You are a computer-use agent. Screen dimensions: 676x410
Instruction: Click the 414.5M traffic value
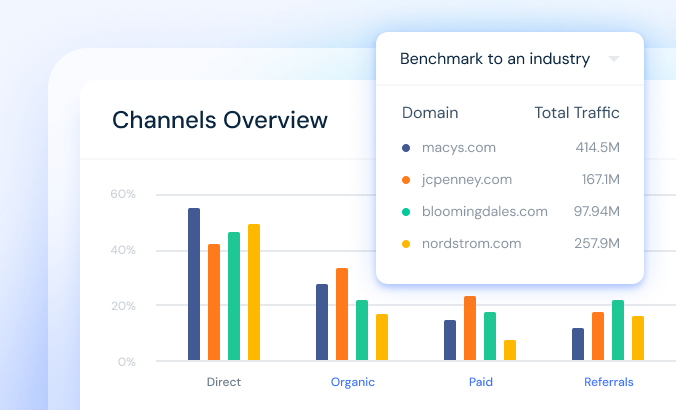pos(598,147)
